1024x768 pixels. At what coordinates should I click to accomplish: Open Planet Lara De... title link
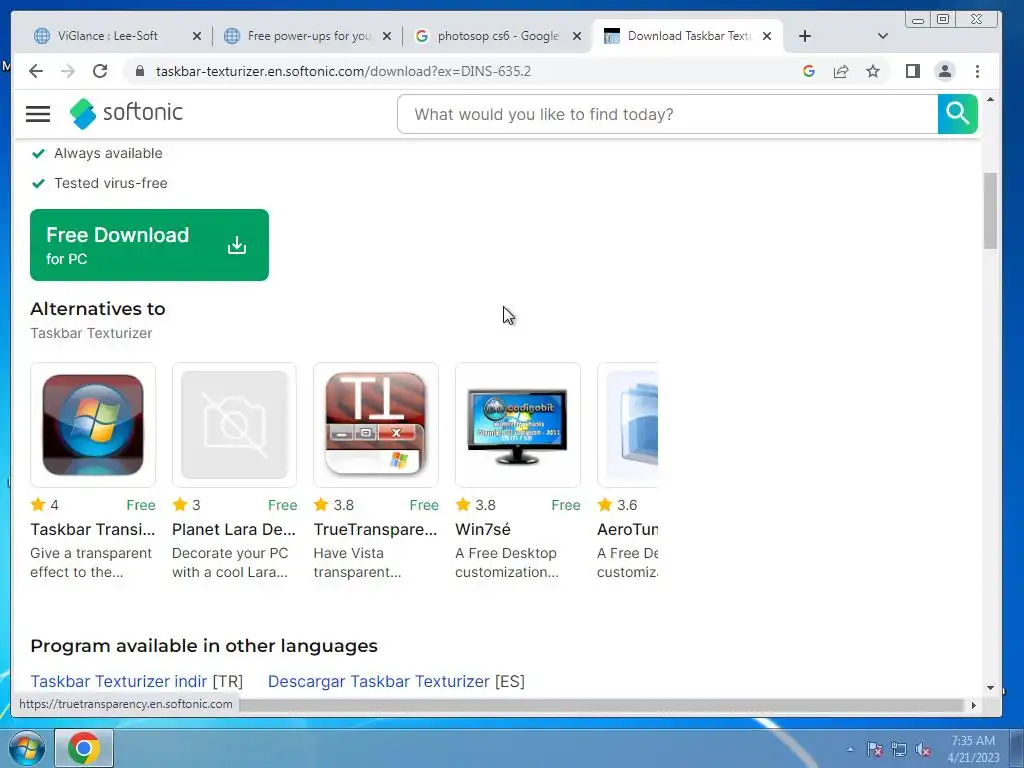234,530
